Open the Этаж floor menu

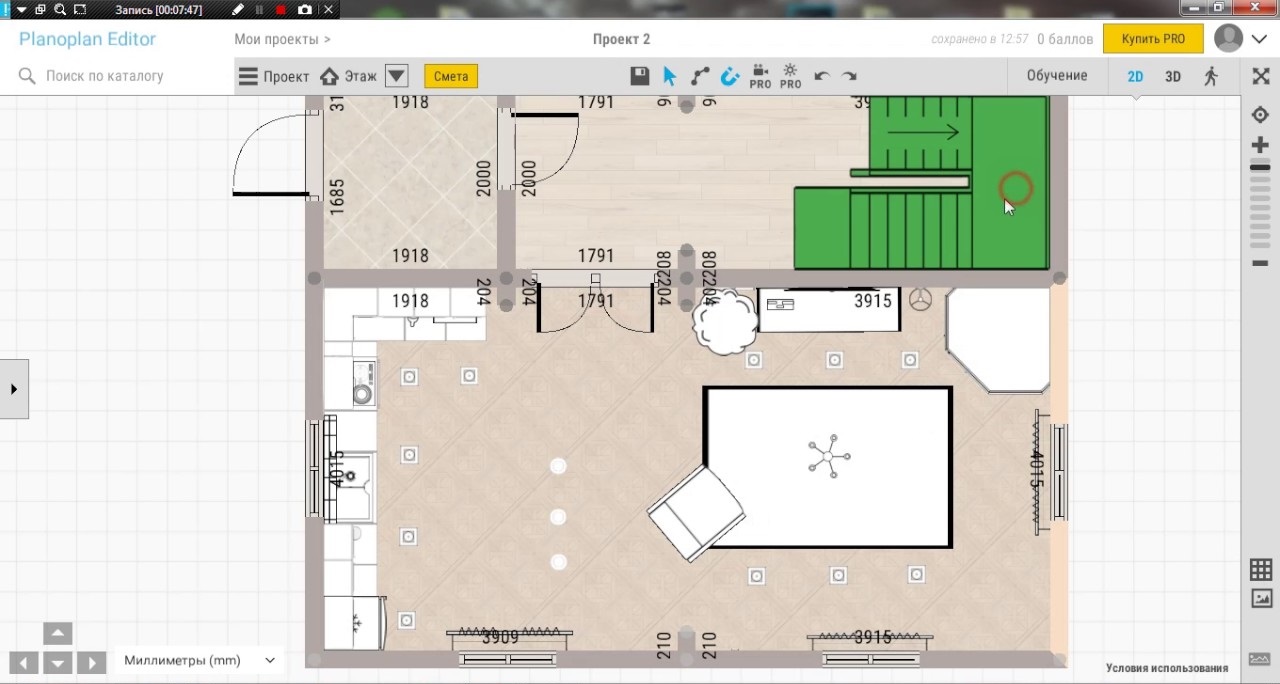(x=349, y=76)
